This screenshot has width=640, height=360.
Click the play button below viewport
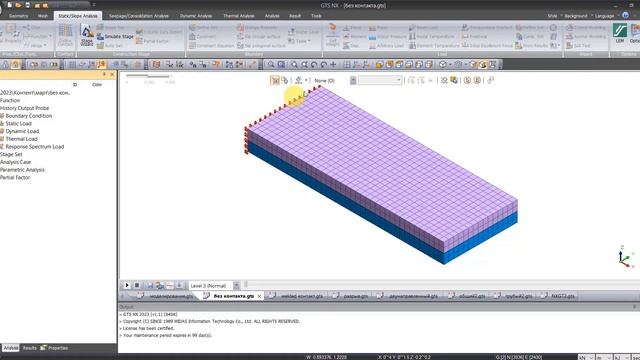tap(127, 285)
